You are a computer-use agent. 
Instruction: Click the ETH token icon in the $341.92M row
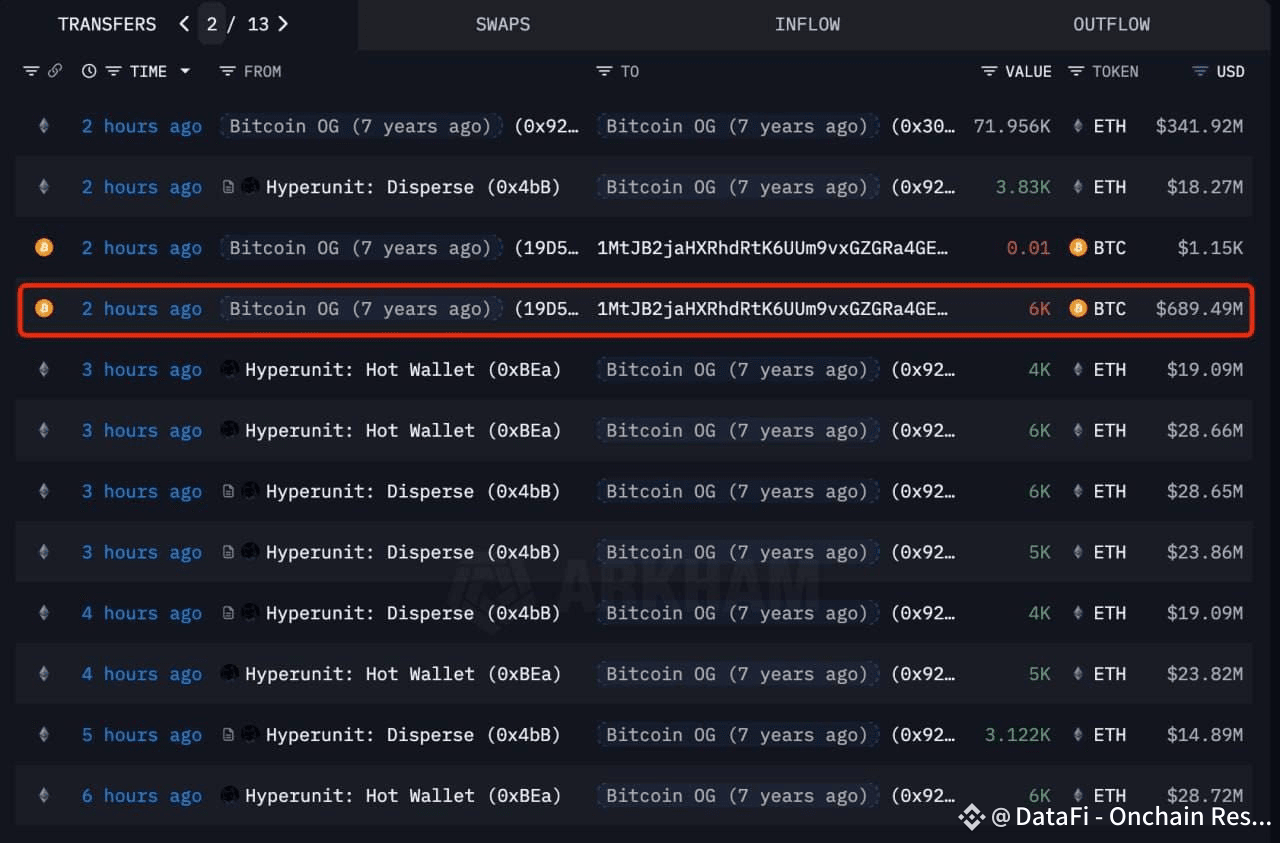[1077, 126]
